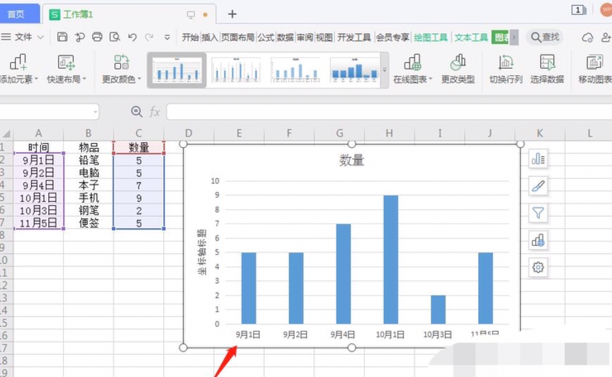Viewport: 612px width, 377px height.
Task: Open the print preview icon
Action: (114, 37)
